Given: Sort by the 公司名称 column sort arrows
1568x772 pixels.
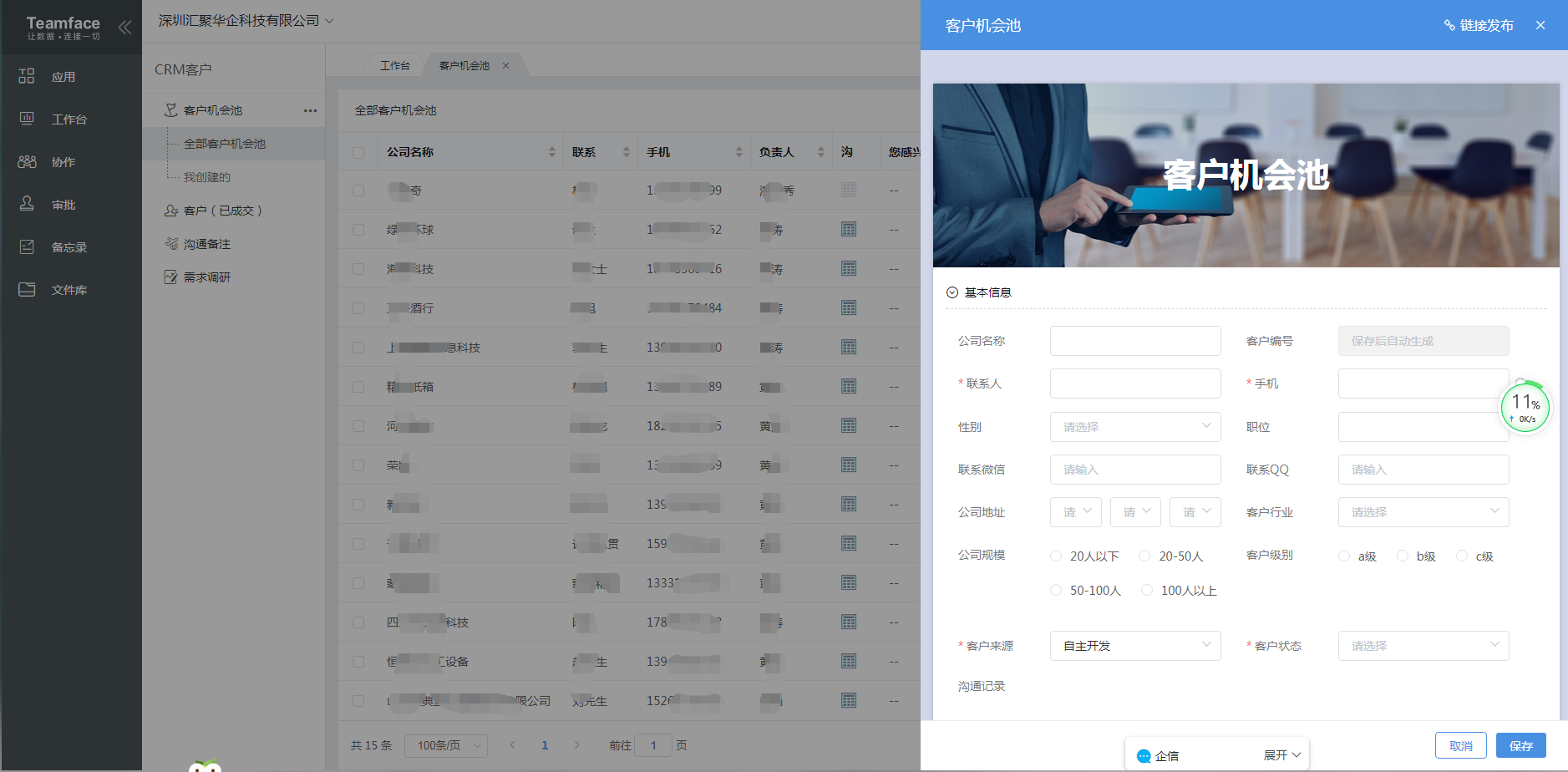Looking at the screenshot, I should click(x=551, y=152).
